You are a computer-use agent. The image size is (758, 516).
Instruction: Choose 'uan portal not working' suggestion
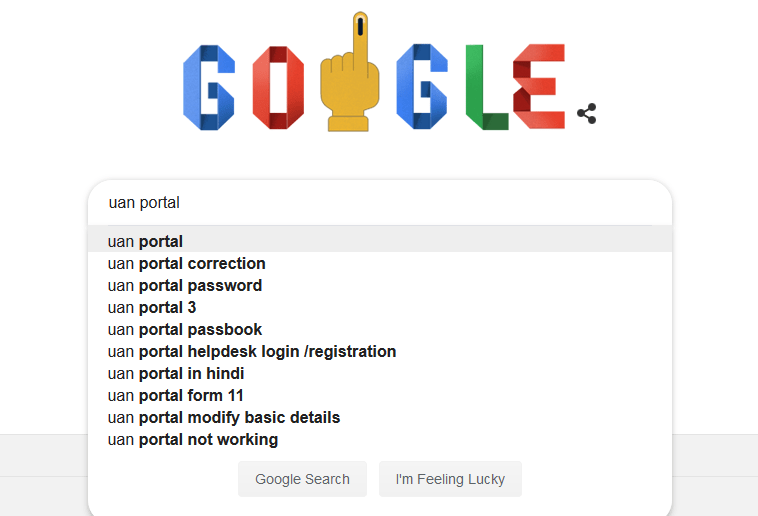point(380,440)
